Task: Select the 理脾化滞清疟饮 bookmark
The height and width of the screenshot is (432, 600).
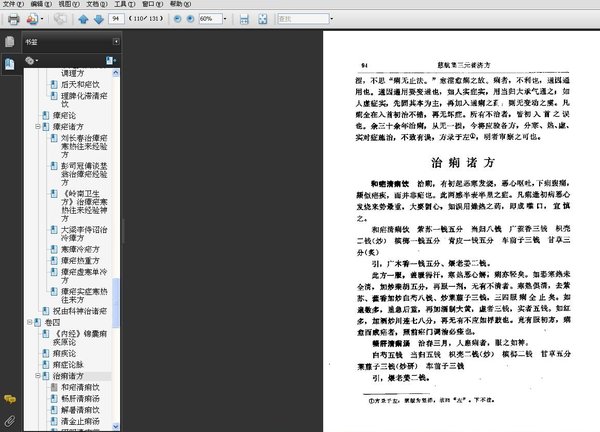Action: pyautogui.click(x=84, y=99)
